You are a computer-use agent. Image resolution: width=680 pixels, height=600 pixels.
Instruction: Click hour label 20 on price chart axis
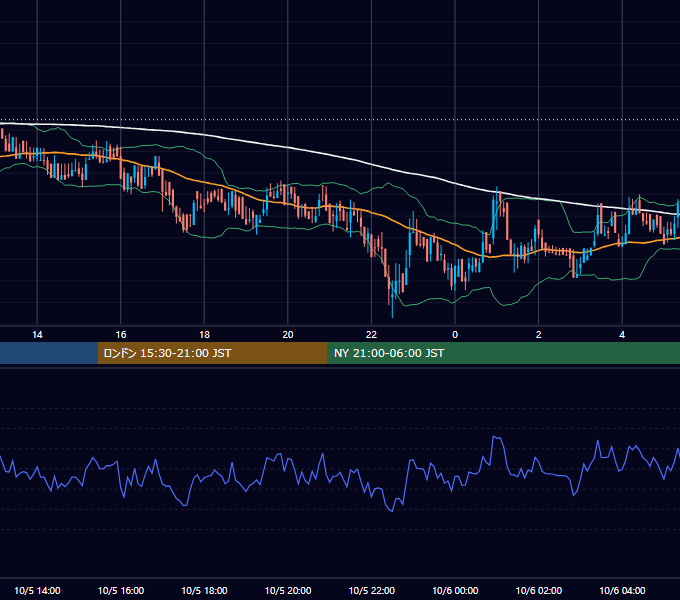point(288,335)
